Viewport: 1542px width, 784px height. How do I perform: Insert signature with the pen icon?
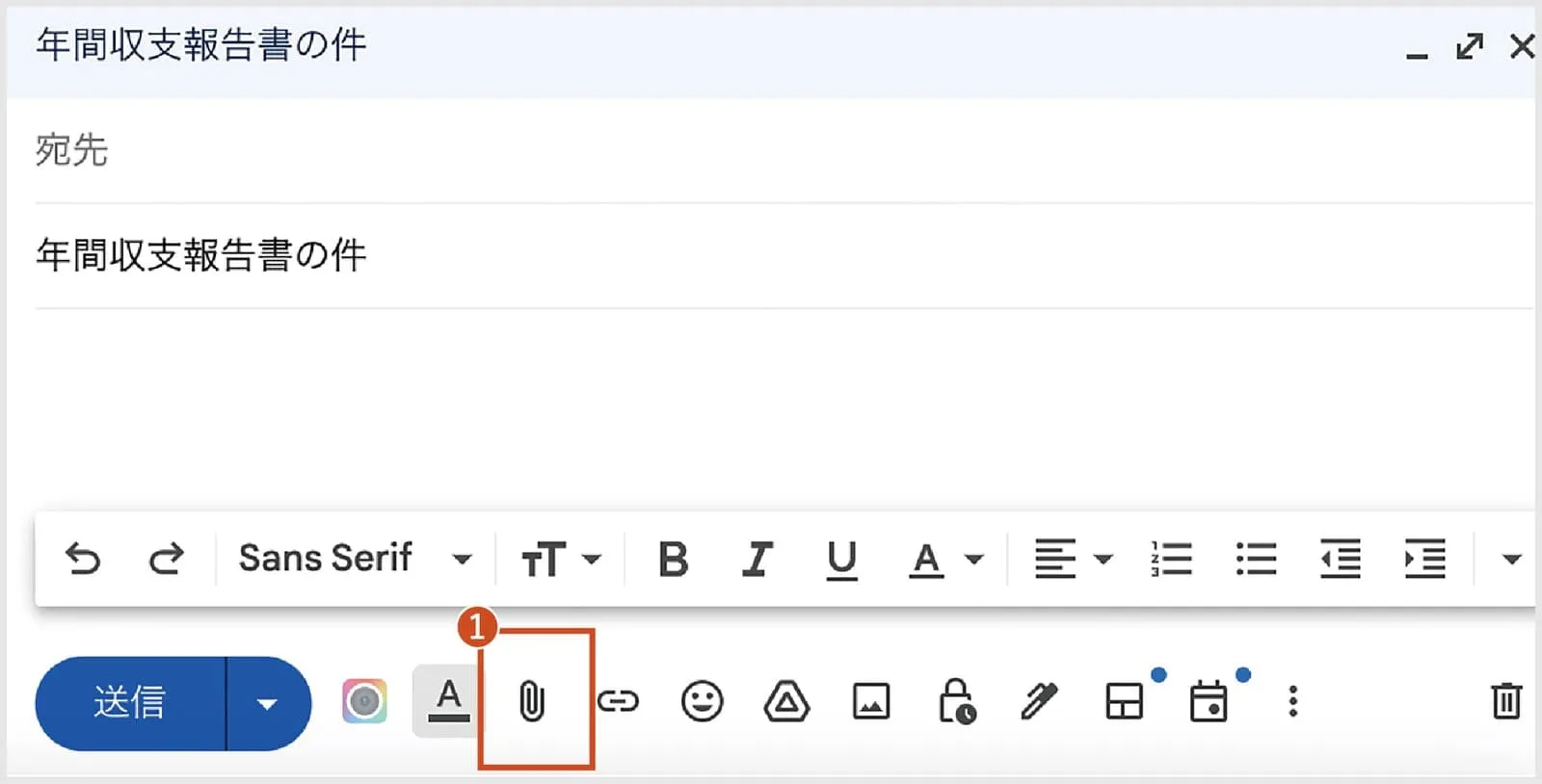[1039, 701]
